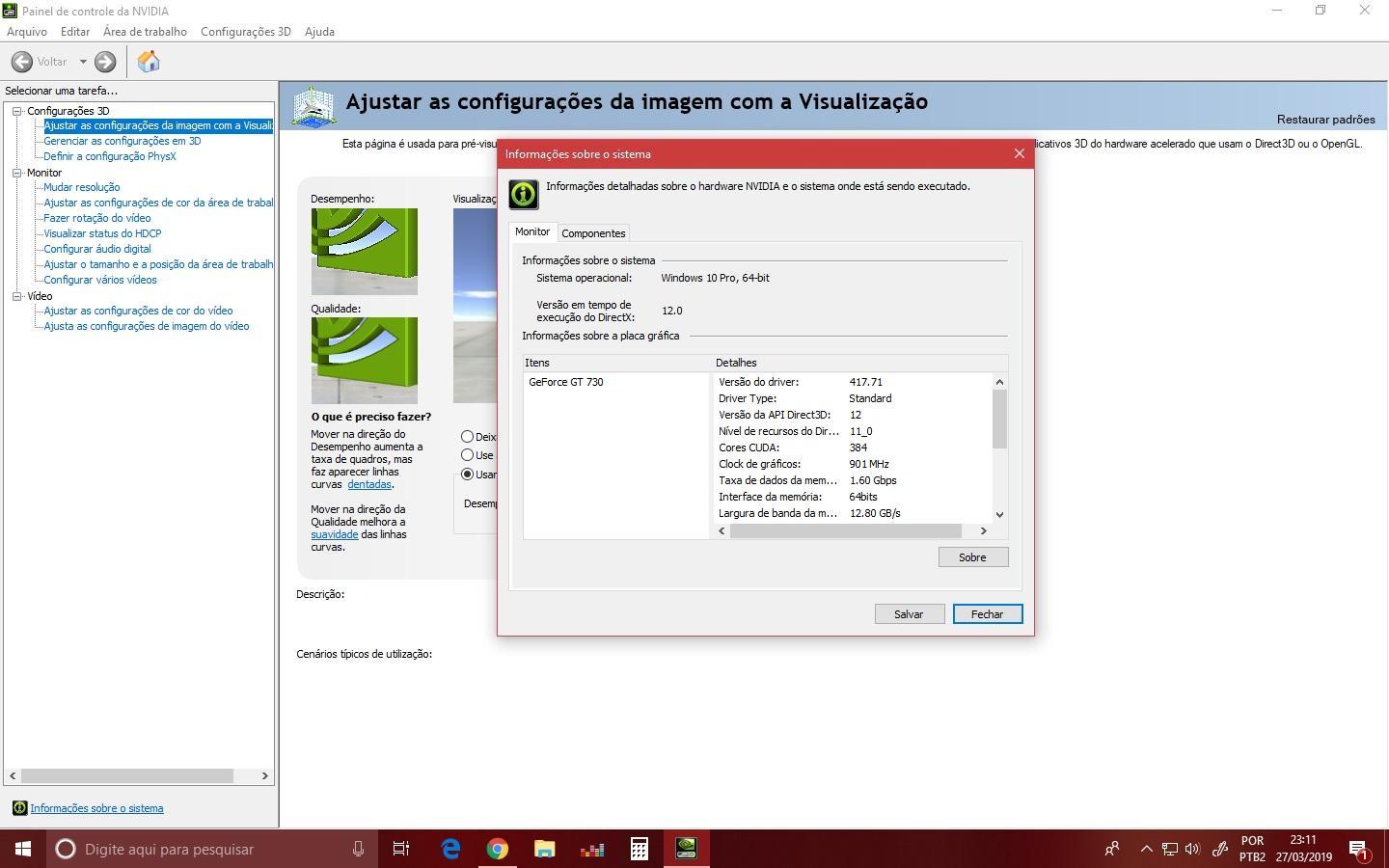Collapse the Configurações 3D tree node
Screen dimensions: 1389x868
coord(16,111)
